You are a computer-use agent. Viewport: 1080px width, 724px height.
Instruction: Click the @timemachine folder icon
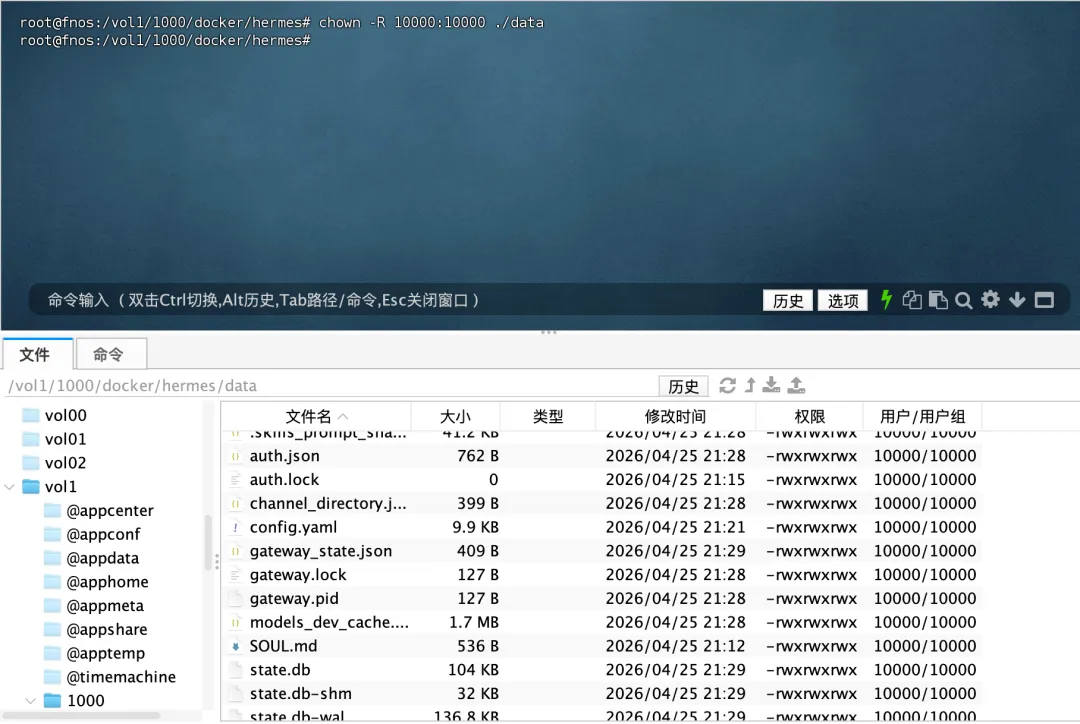[52, 677]
